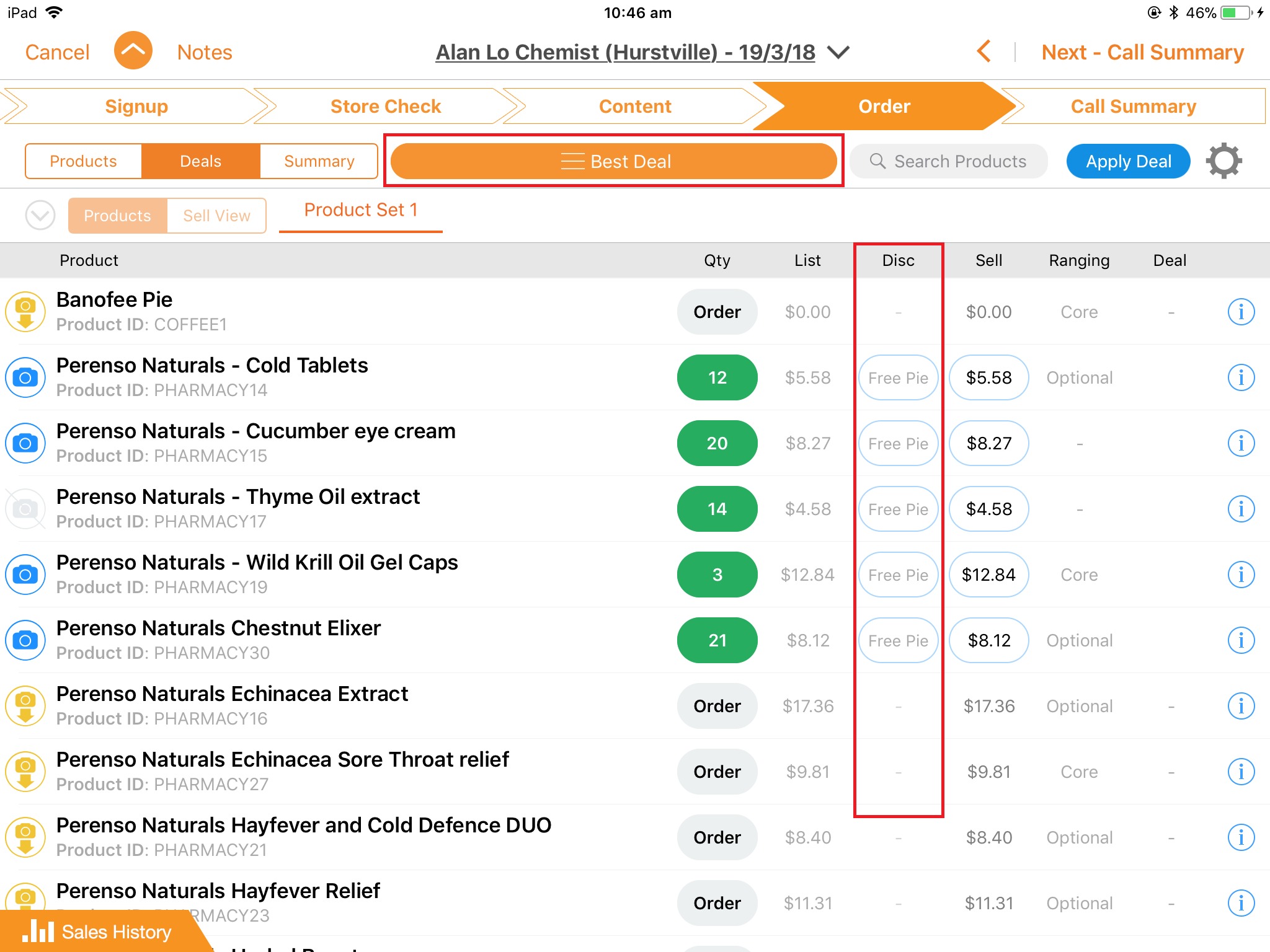Switch to Sell View toggle
Screen dimensions: 1270x952
pos(216,216)
